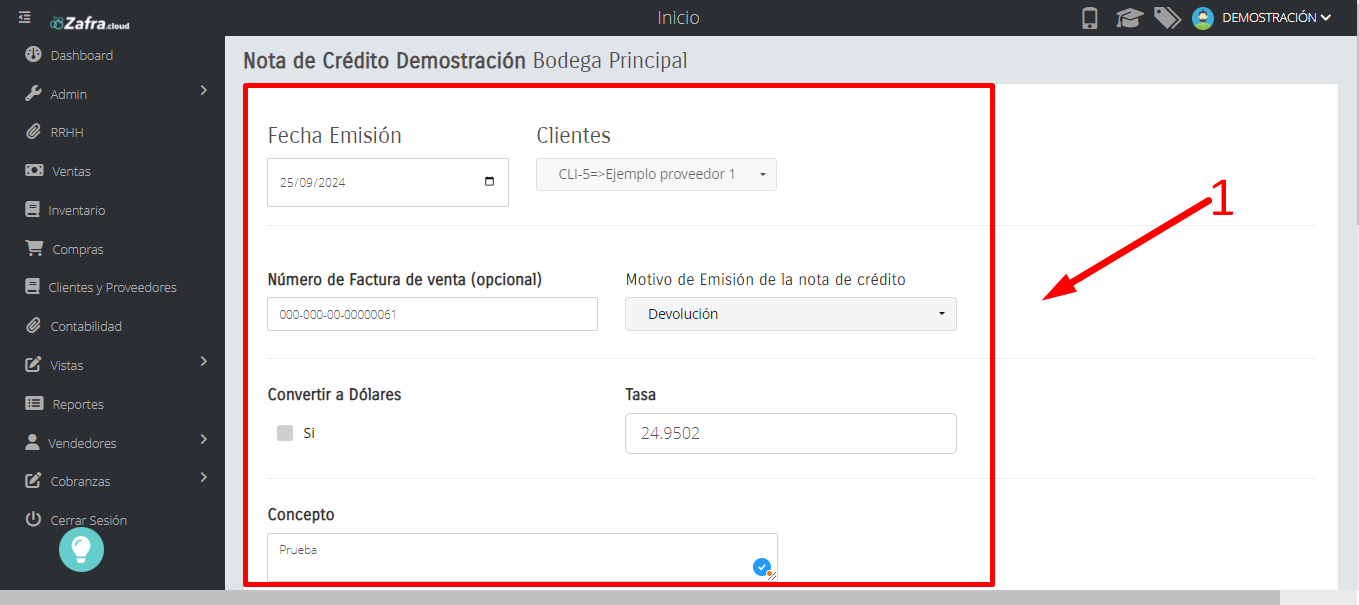Open the DEMOSTRACIÓN user dropdown

(x=1277, y=18)
